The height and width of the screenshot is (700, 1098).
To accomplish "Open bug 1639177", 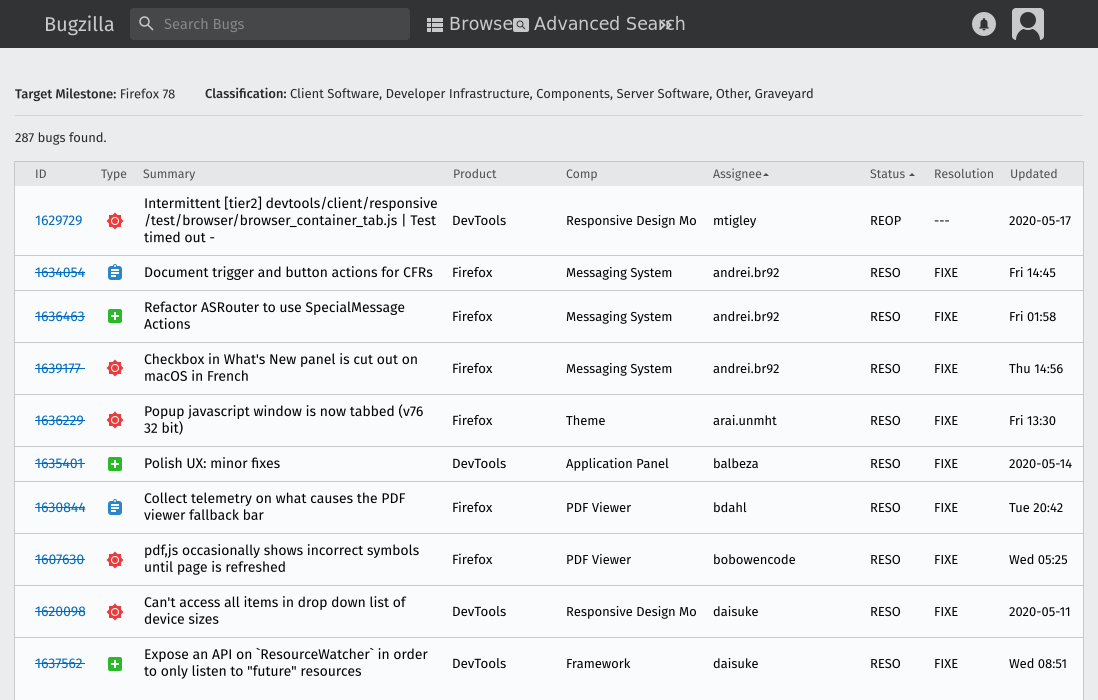I will [60, 368].
